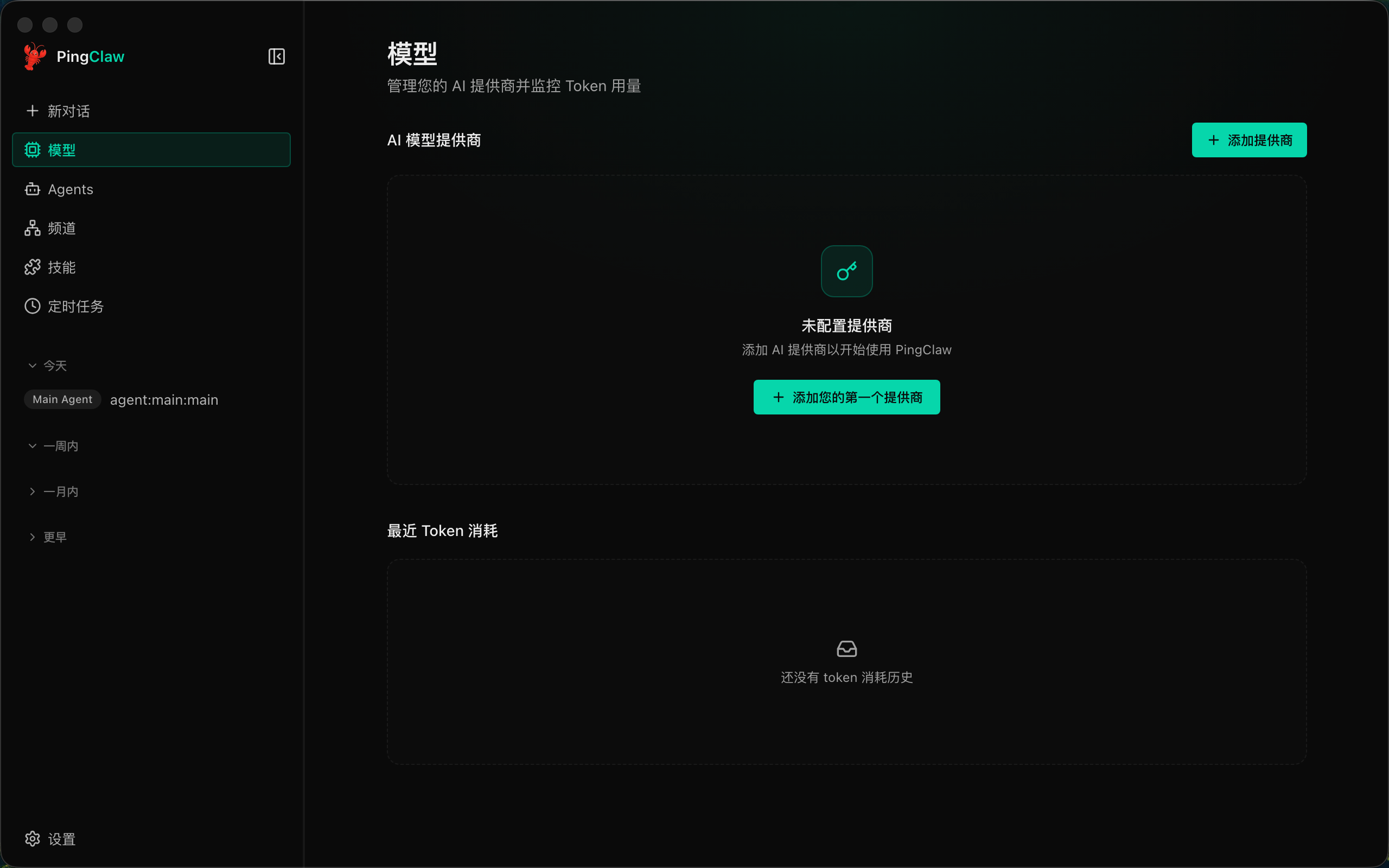The image size is (1389, 868).
Task: Click the 模型 page title
Action: (x=412, y=53)
